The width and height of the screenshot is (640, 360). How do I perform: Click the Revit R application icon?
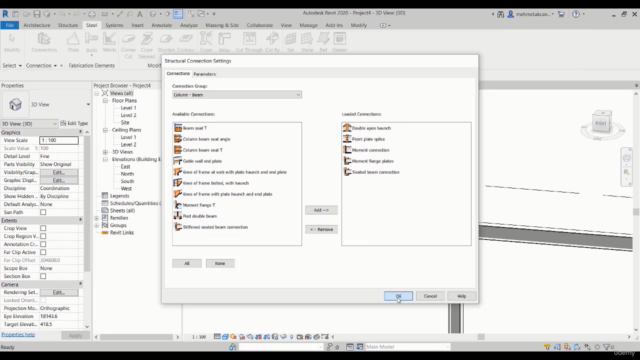point(5,14)
